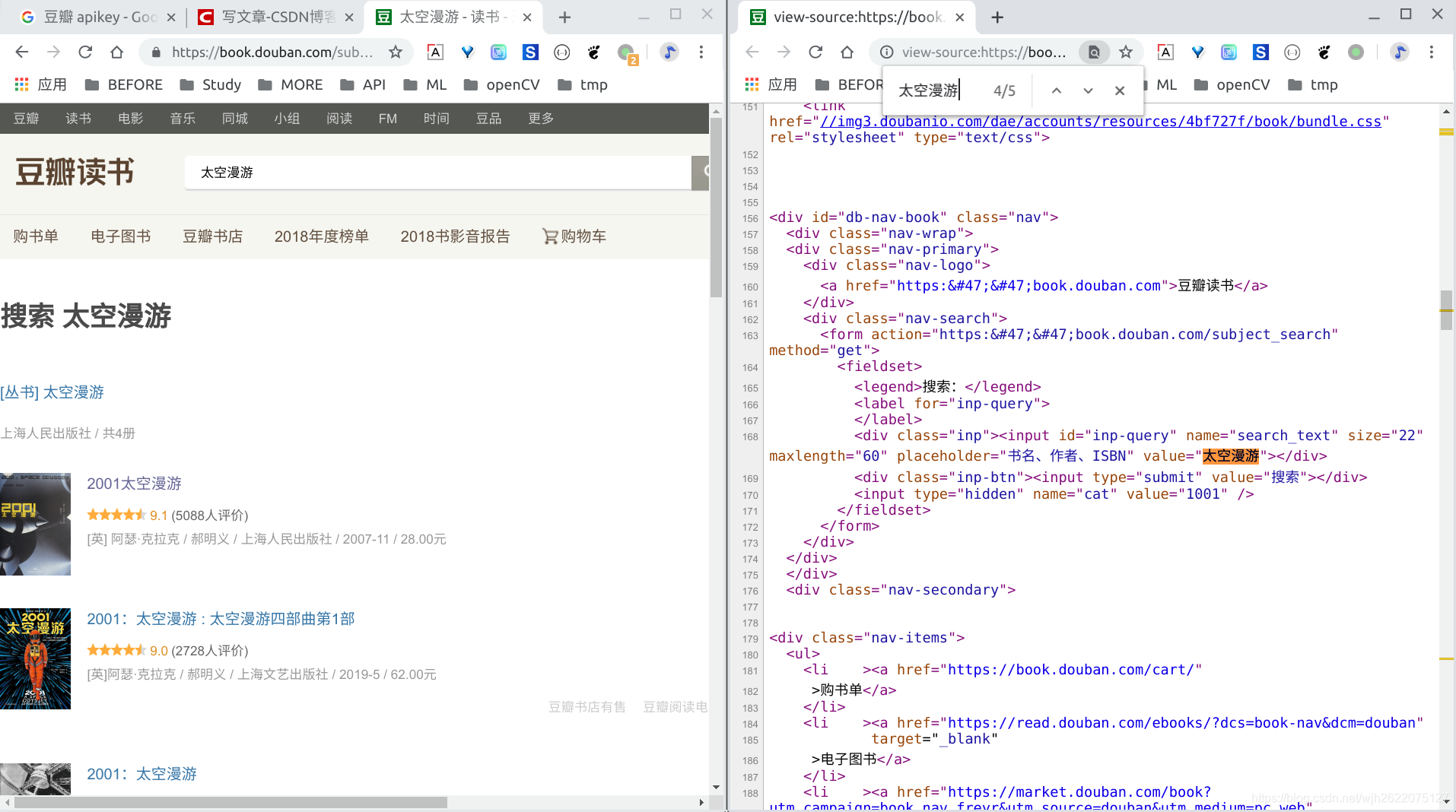
Task: Select 音乐 in Douban top navigation
Action: point(183,119)
